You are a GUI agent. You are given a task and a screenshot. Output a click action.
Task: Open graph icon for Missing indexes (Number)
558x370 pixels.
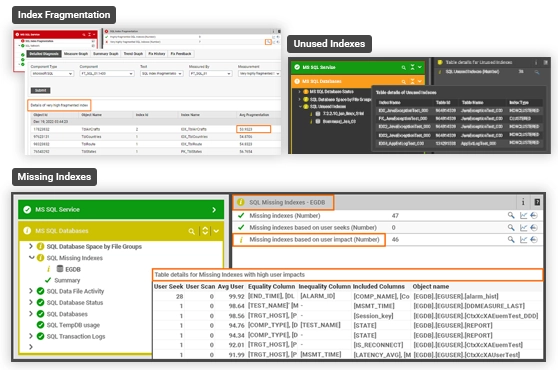[523, 215]
